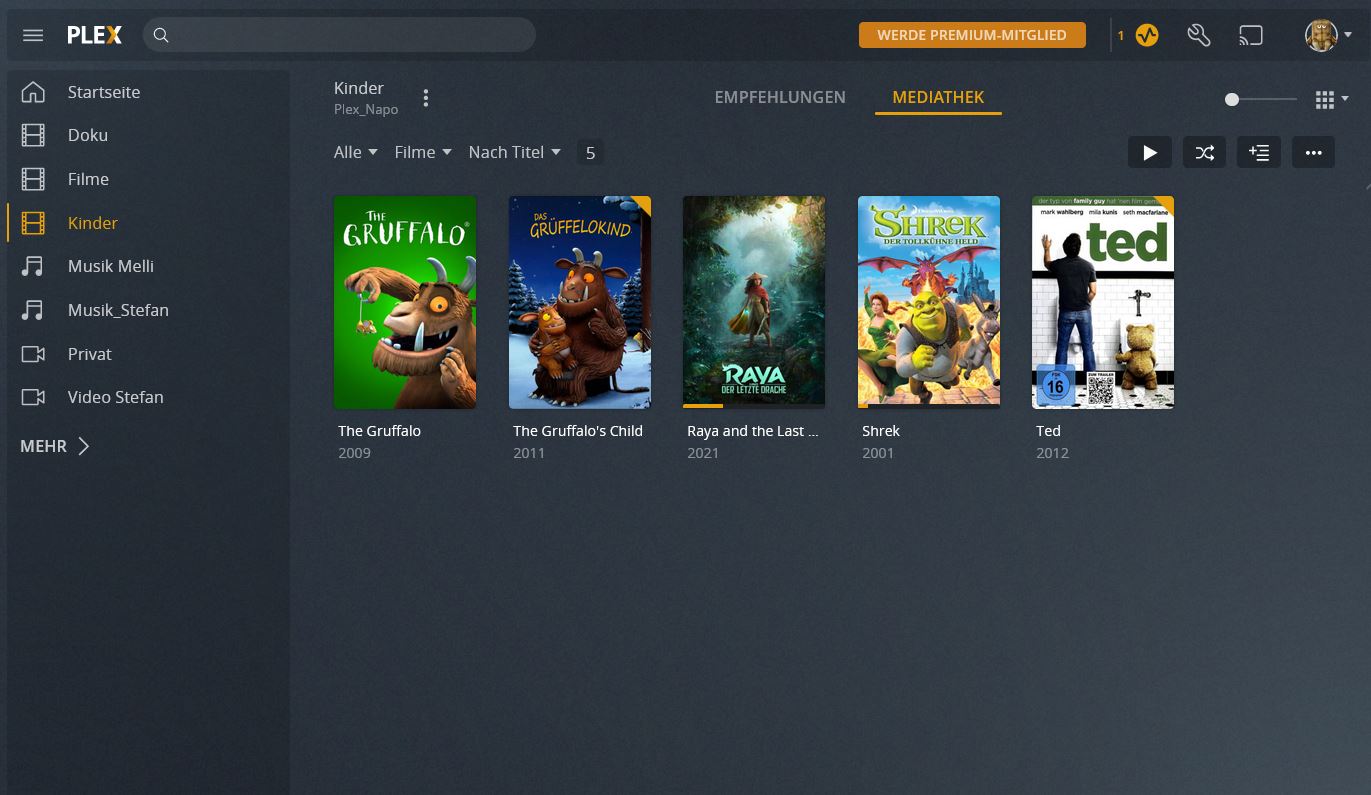Open the search field magnifier icon
Screen dimensions: 1371x795
[x=161, y=35]
